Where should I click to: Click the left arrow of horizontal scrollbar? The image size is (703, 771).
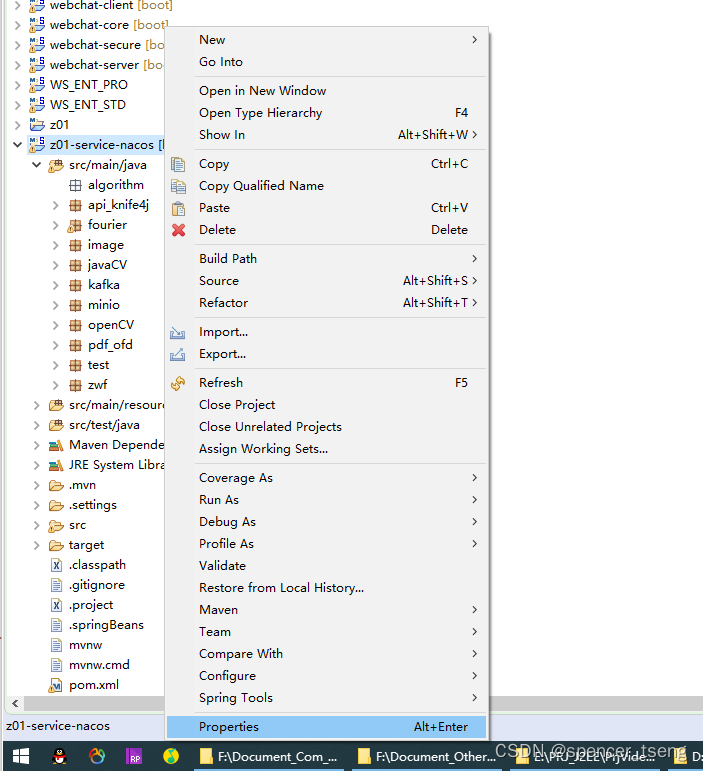pos(15,704)
